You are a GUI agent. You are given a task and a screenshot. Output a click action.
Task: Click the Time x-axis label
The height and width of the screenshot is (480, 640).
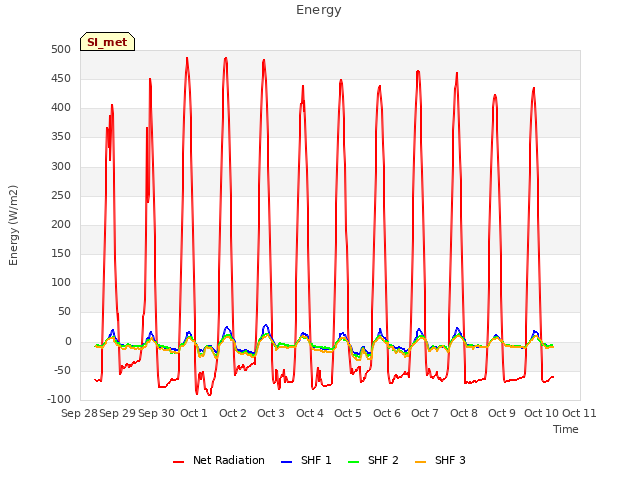point(566,429)
